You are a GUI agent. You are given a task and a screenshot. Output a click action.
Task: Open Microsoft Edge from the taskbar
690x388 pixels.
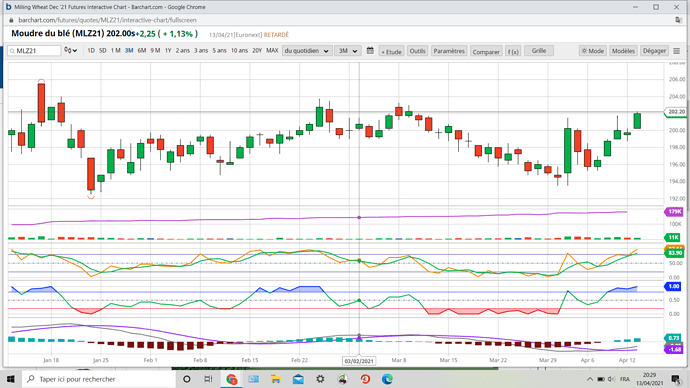tap(387, 379)
